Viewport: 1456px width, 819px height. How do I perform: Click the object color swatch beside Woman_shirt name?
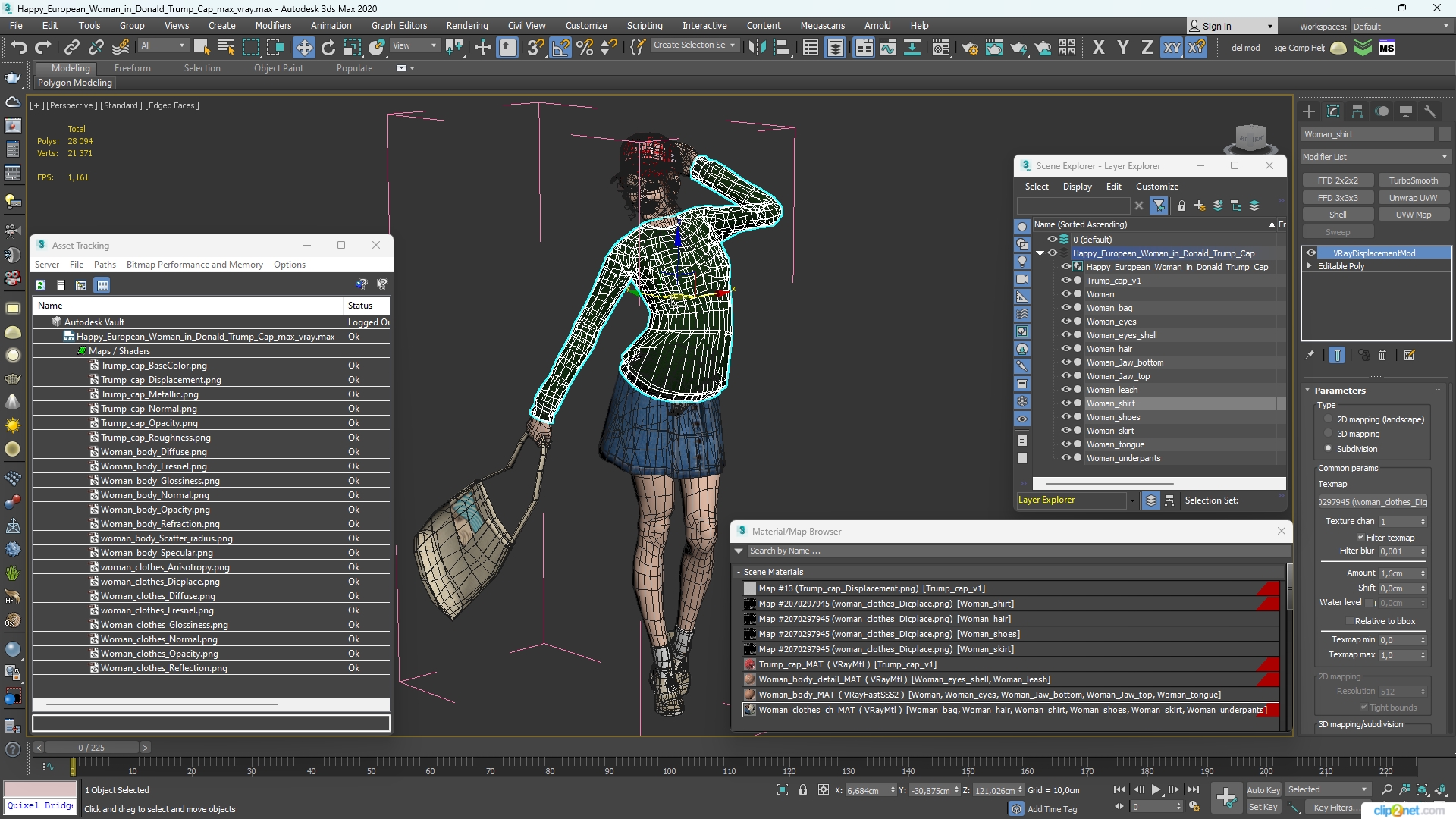(1444, 134)
